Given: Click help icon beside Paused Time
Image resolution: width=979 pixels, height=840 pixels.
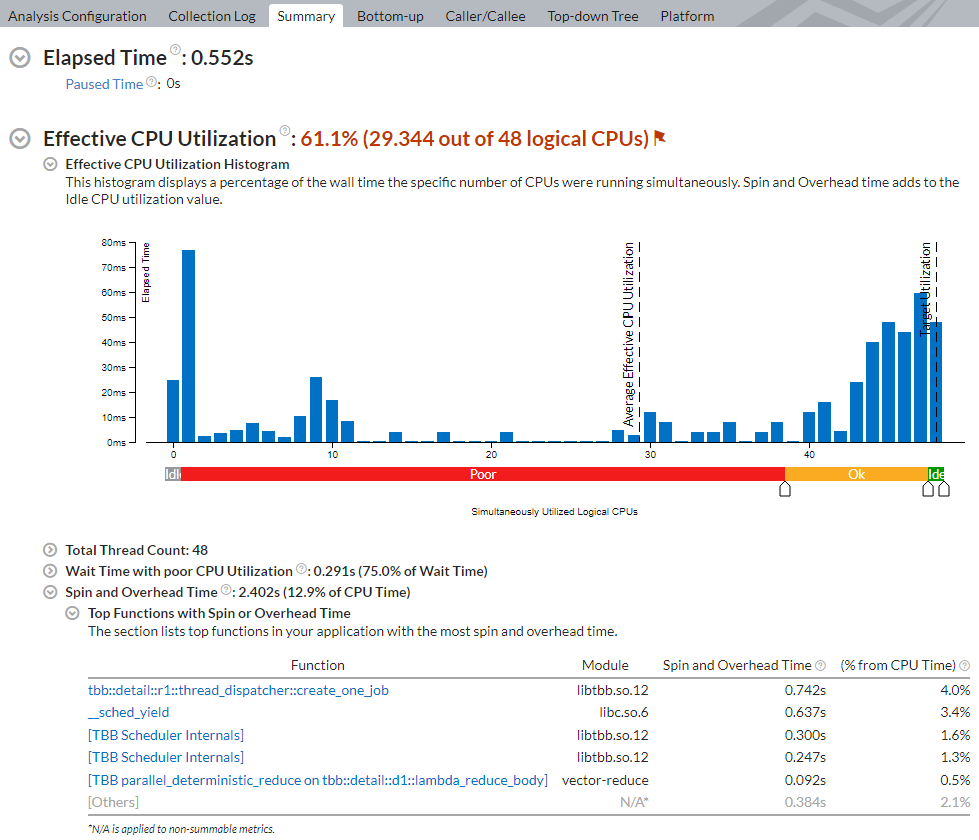Looking at the screenshot, I should pyautogui.click(x=151, y=83).
